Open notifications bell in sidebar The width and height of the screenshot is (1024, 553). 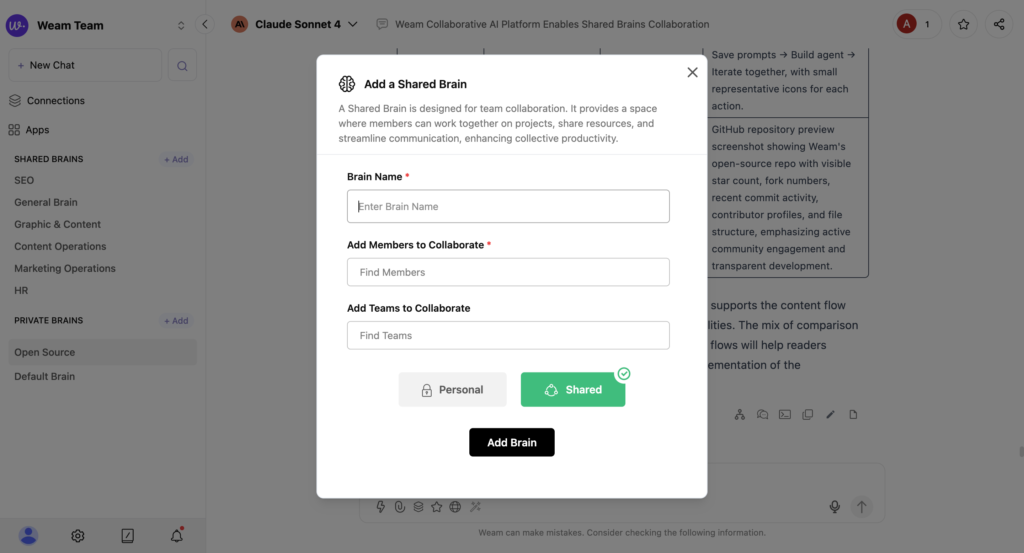177,536
